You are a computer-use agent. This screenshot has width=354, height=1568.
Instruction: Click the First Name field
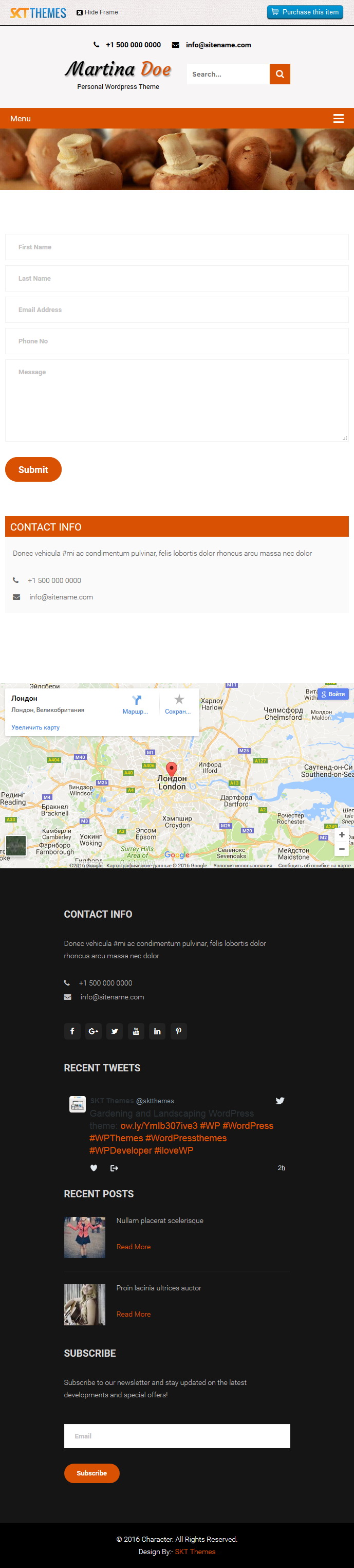(177, 247)
